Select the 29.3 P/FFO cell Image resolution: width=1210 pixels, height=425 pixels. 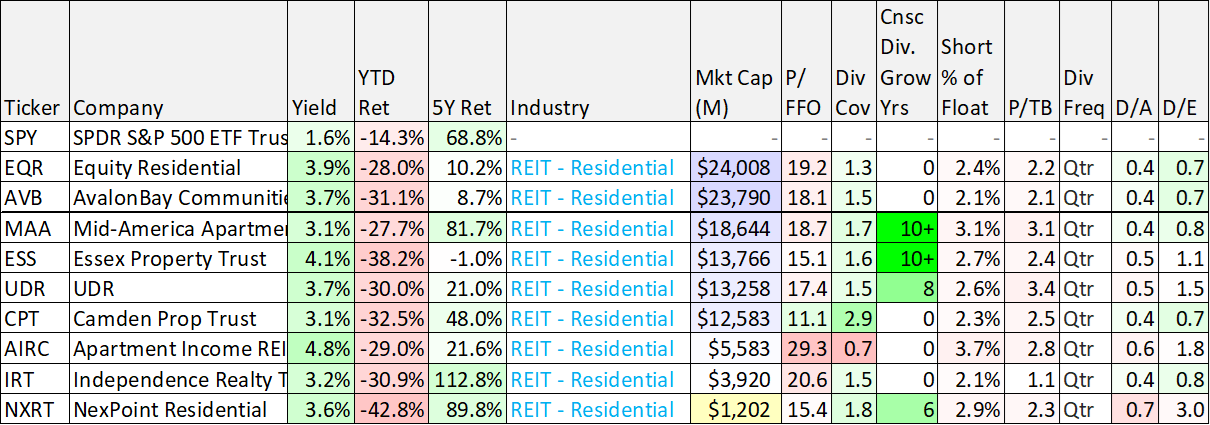tap(805, 349)
